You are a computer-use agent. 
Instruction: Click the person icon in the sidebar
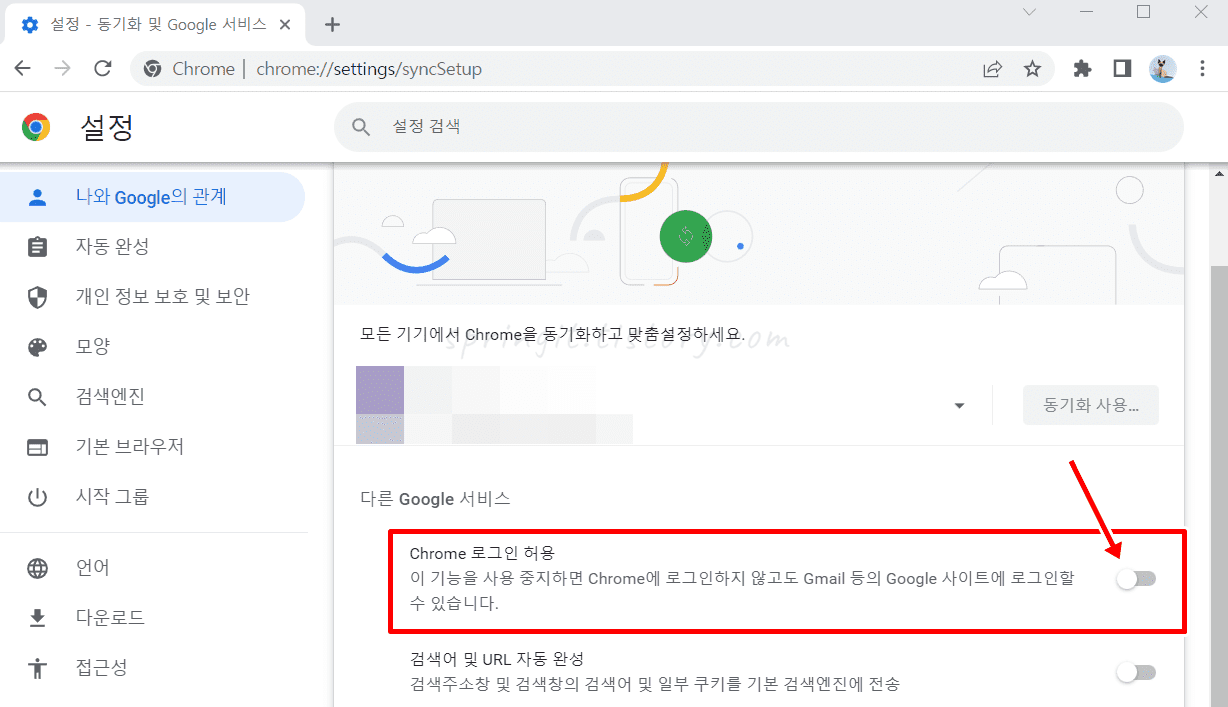[x=37, y=197]
